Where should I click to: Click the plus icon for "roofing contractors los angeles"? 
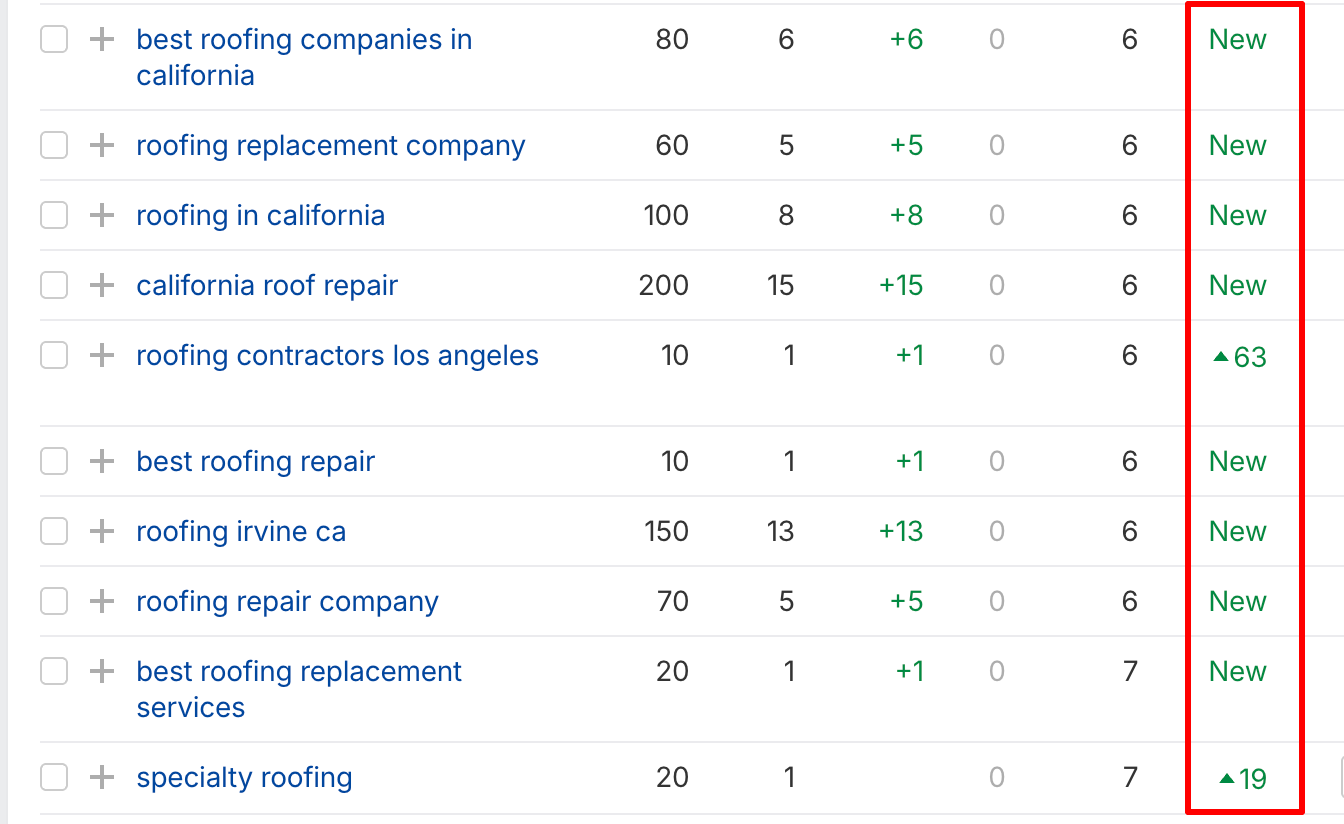101,355
